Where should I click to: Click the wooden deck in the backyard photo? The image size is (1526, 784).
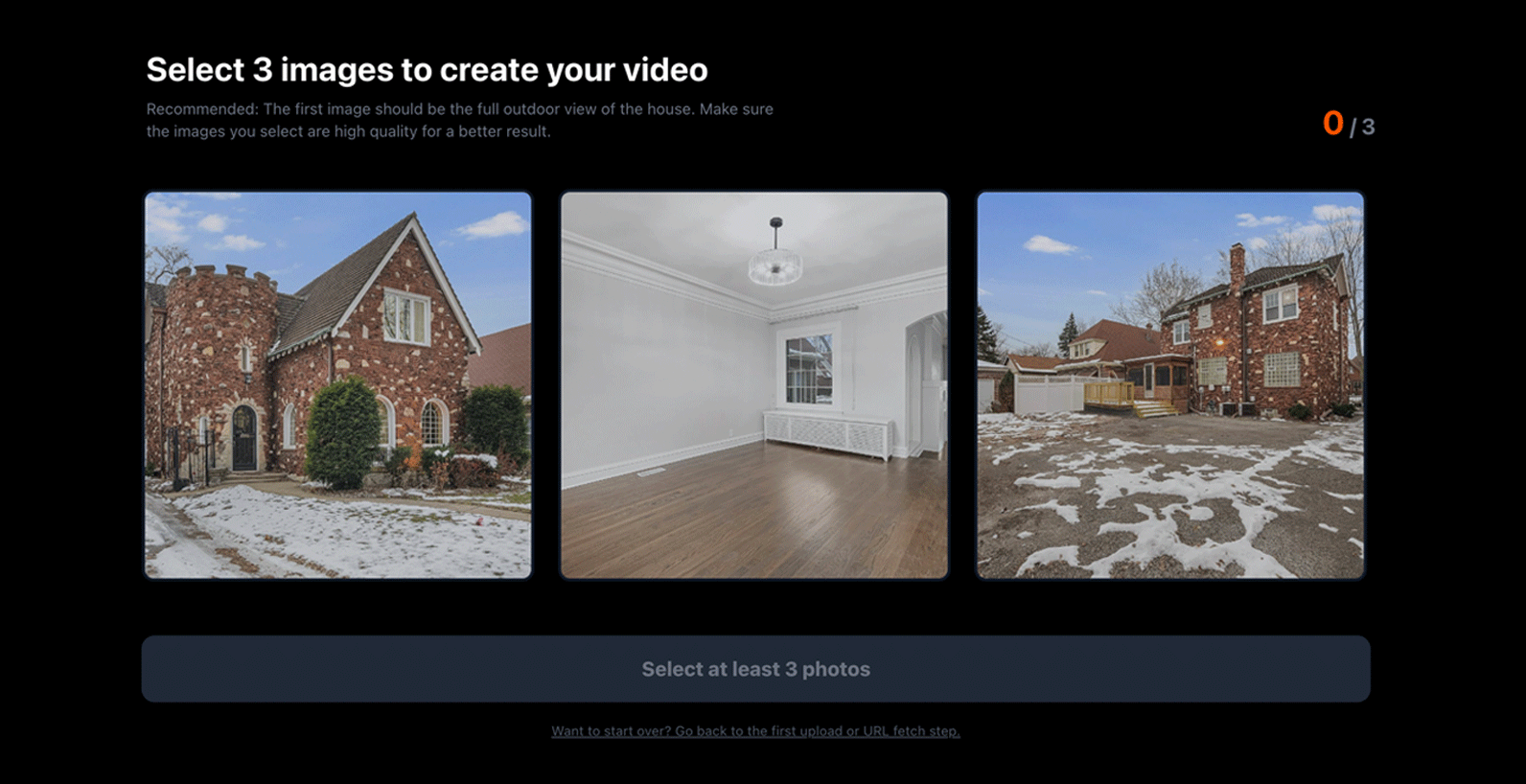[x=1110, y=394]
